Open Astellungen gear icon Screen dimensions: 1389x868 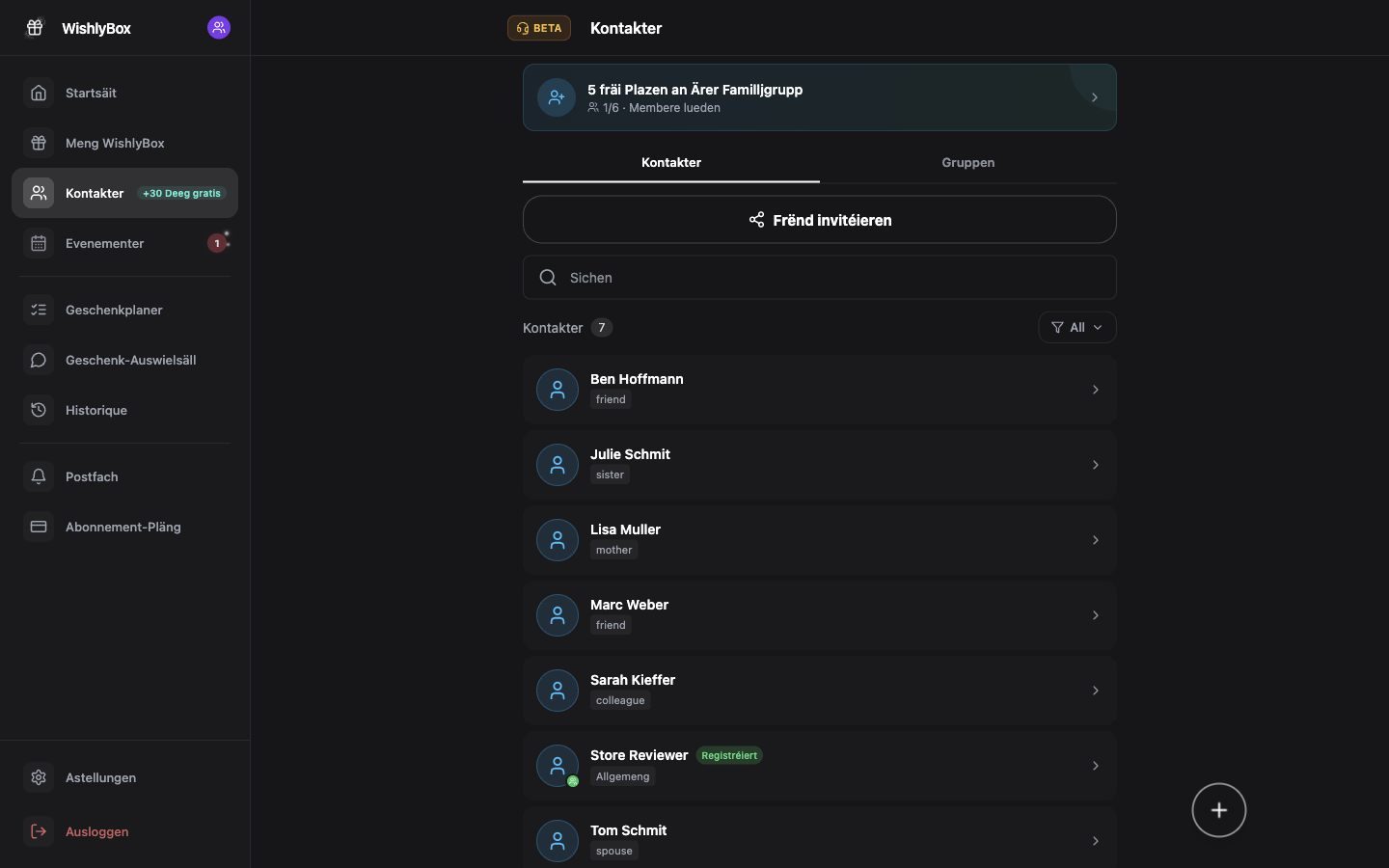[x=39, y=777]
